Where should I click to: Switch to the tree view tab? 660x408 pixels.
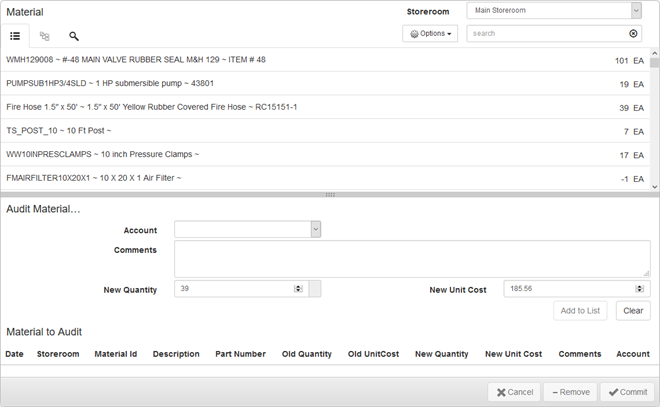pos(44,35)
